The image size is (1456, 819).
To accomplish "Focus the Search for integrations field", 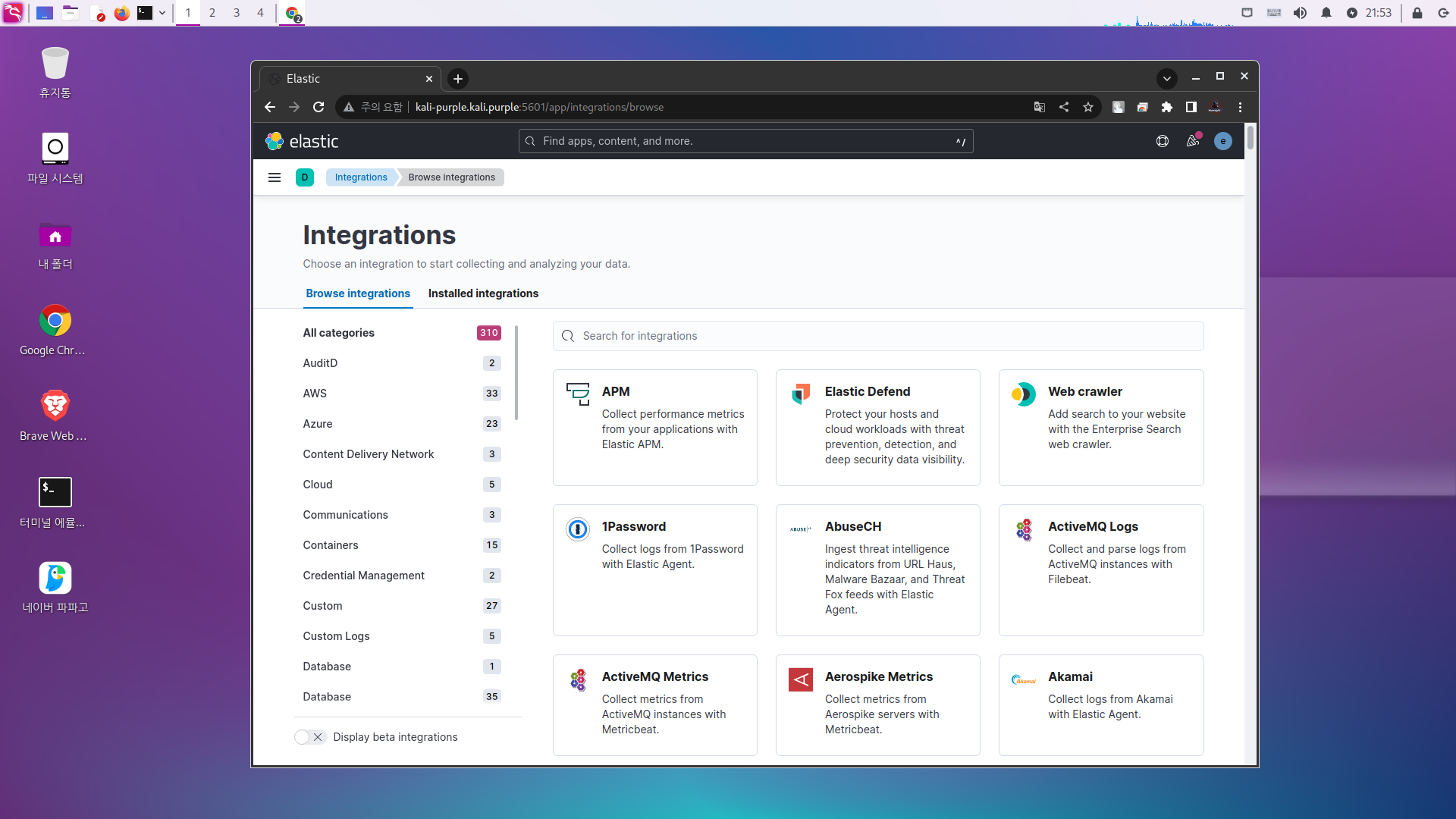I will pos(878,336).
